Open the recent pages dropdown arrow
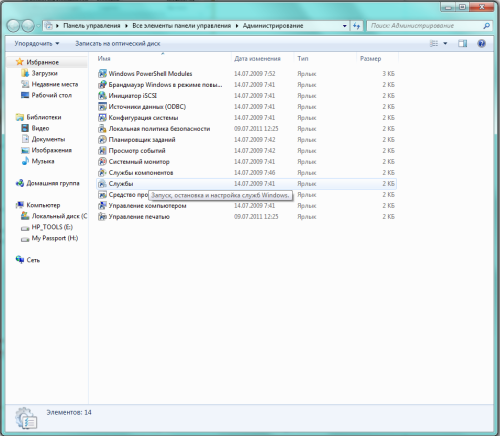Image resolution: width=500 pixels, height=436 pixels. point(39,26)
